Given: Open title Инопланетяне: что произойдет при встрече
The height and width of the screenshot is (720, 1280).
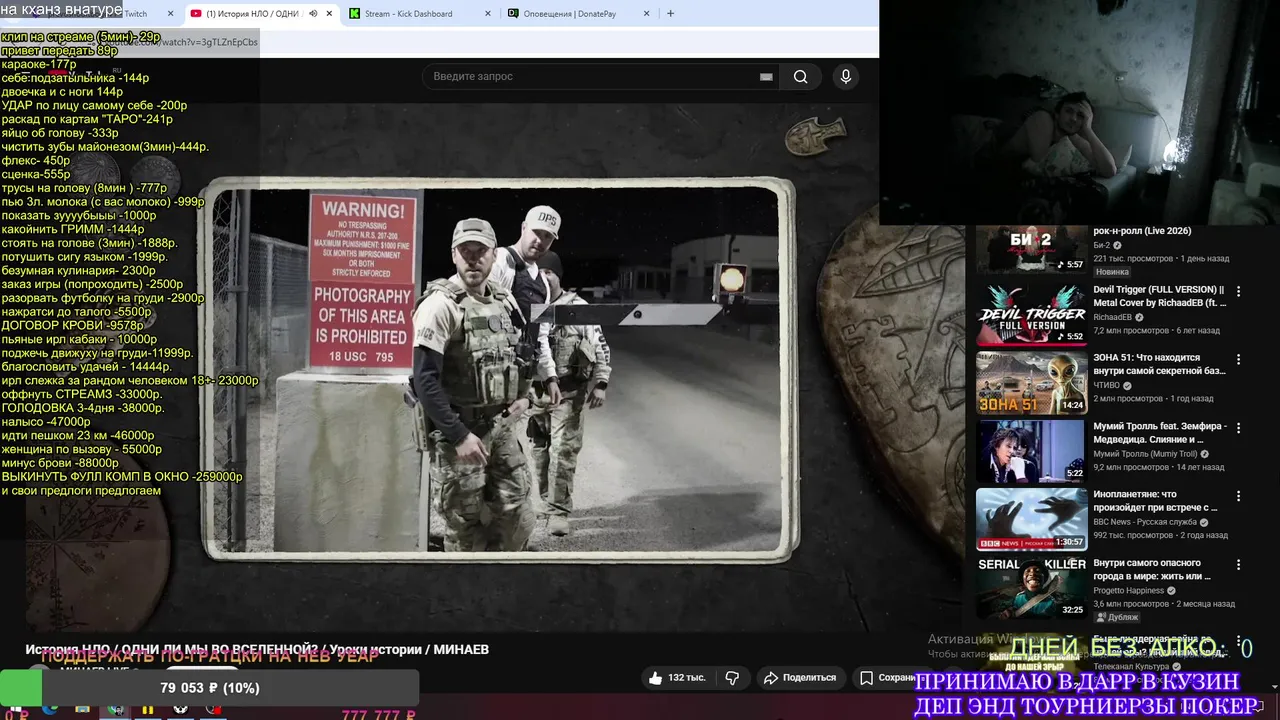Looking at the screenshot, I should point(1155,501).
